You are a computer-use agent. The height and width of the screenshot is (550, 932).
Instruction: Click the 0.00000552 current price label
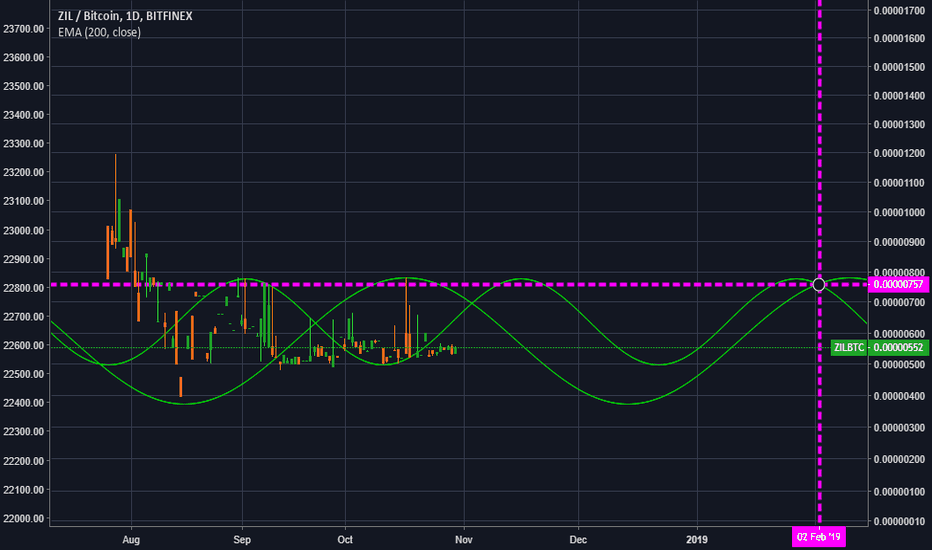pos(898,347)
